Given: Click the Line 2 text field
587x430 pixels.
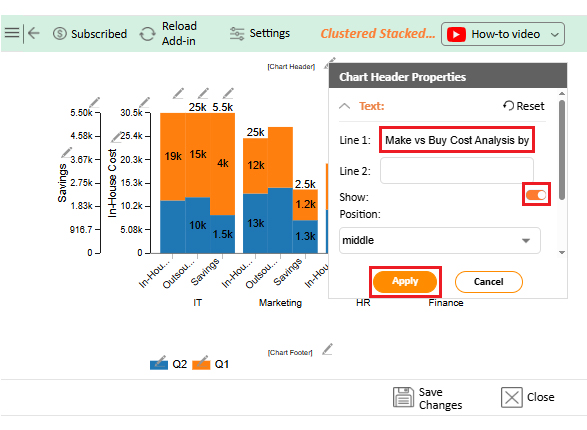Looking at the screenshot, I should click(457, 171).
